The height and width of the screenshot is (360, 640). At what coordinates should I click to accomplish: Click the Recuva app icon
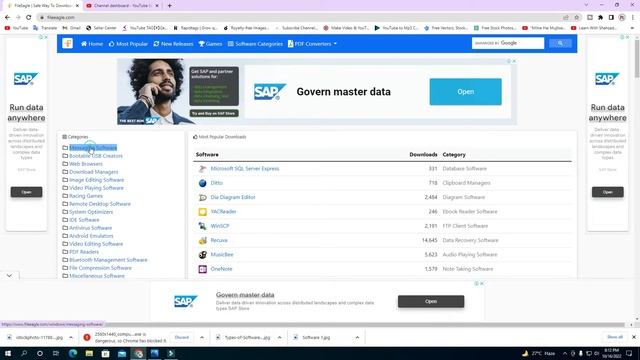[x=202, y=240]
